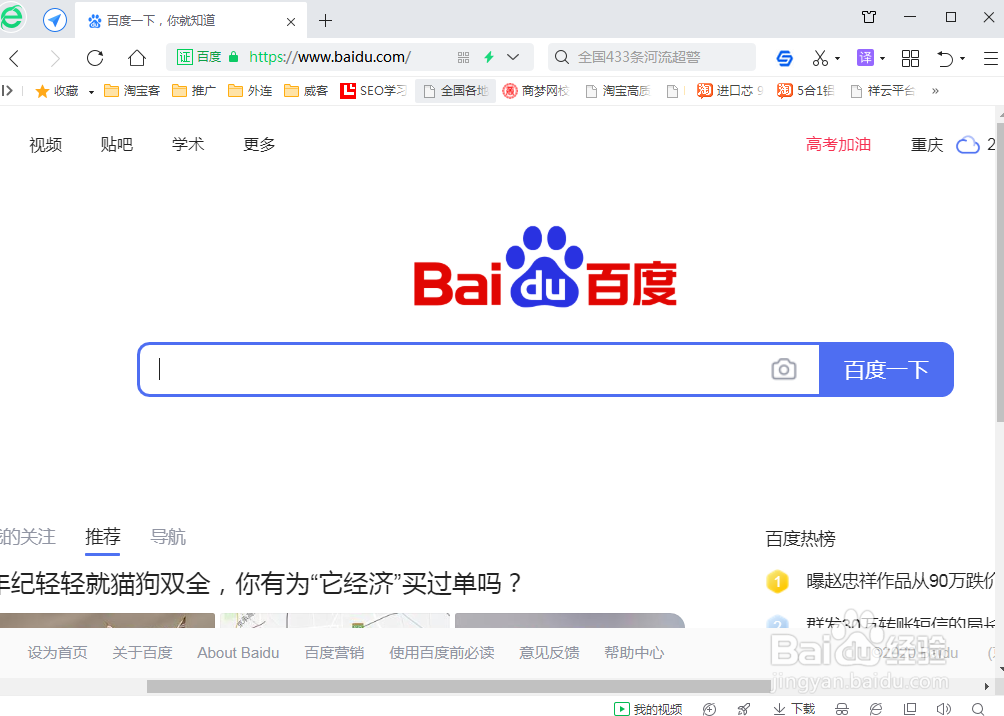Image resolution: width=1004 pixels, height=716 pixels.
Task: Close the 百度一下 tab
Action: pos(291,22)
